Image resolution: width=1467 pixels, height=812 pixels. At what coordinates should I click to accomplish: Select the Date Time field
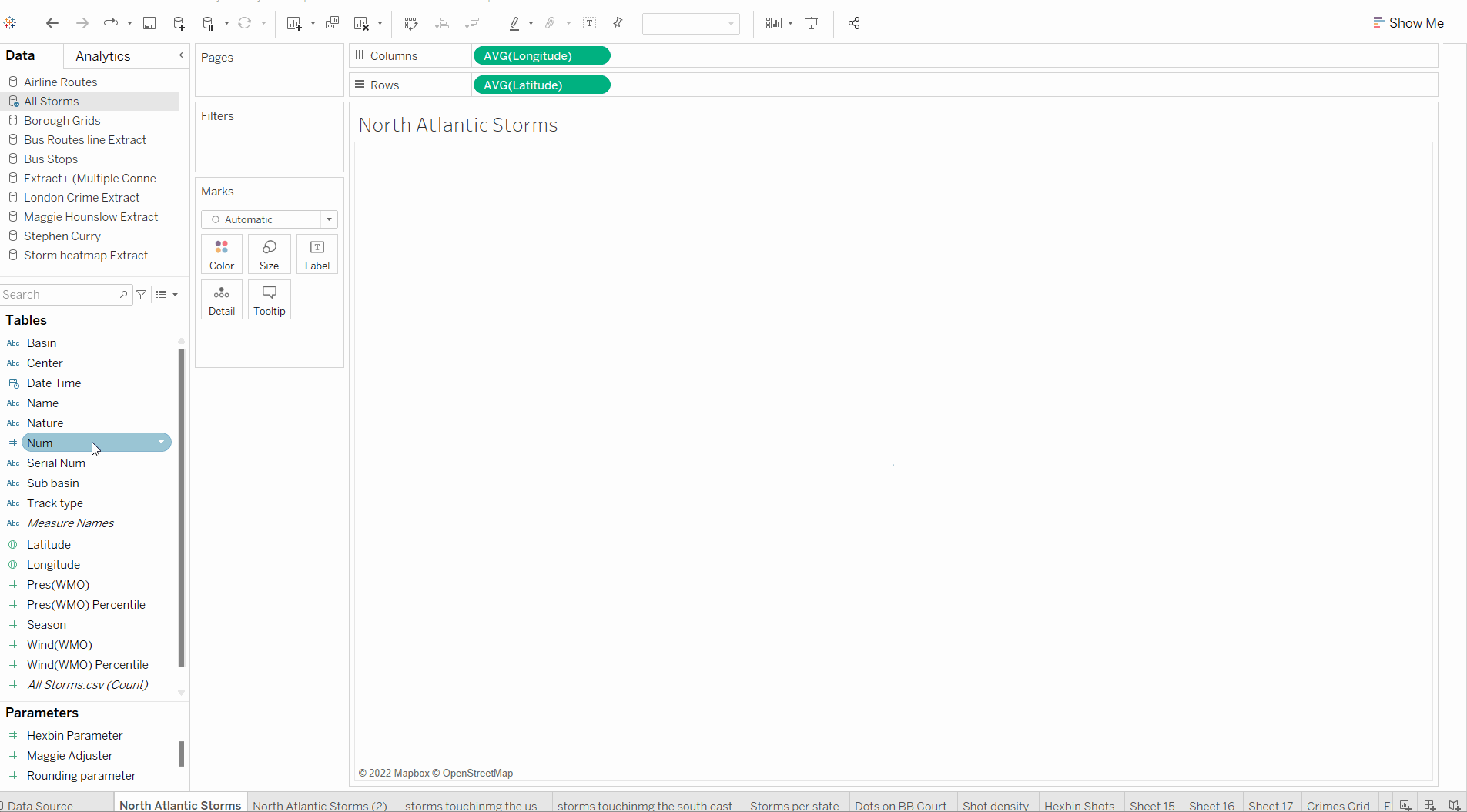point(54,383)
